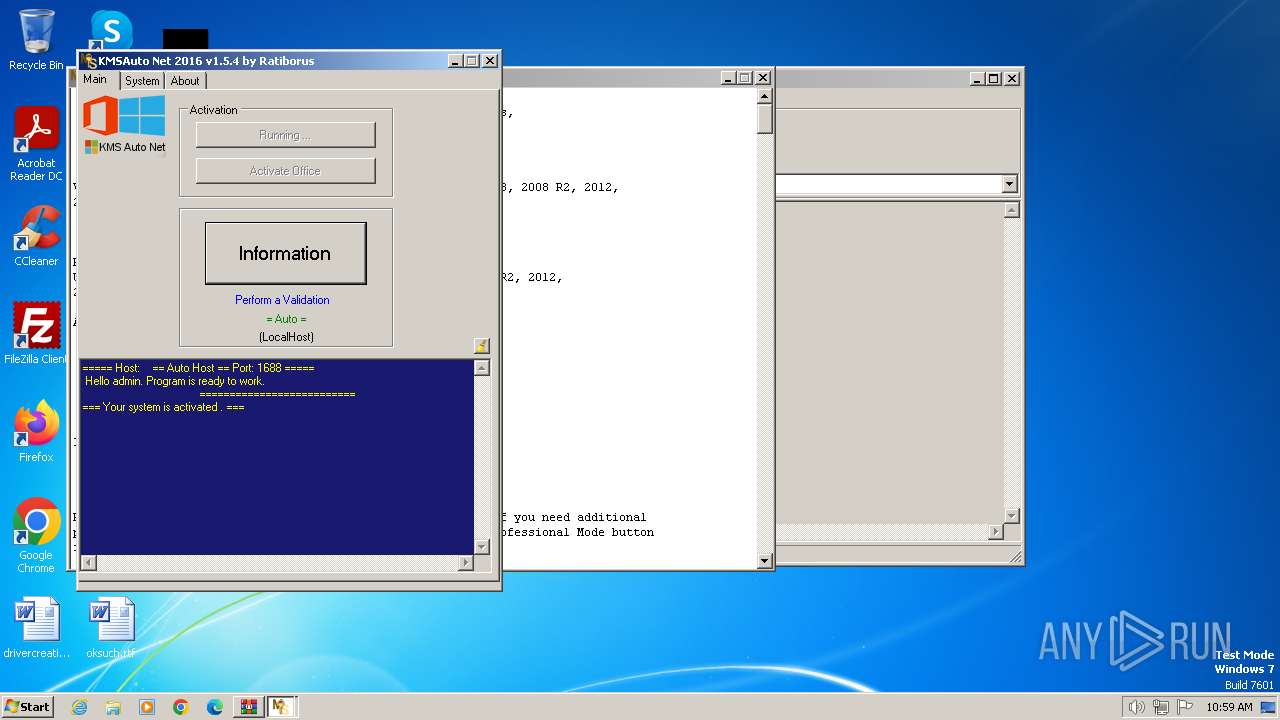
Task: Click log scrollbar up arrow in KMSAuto
Action: point(482,368)
